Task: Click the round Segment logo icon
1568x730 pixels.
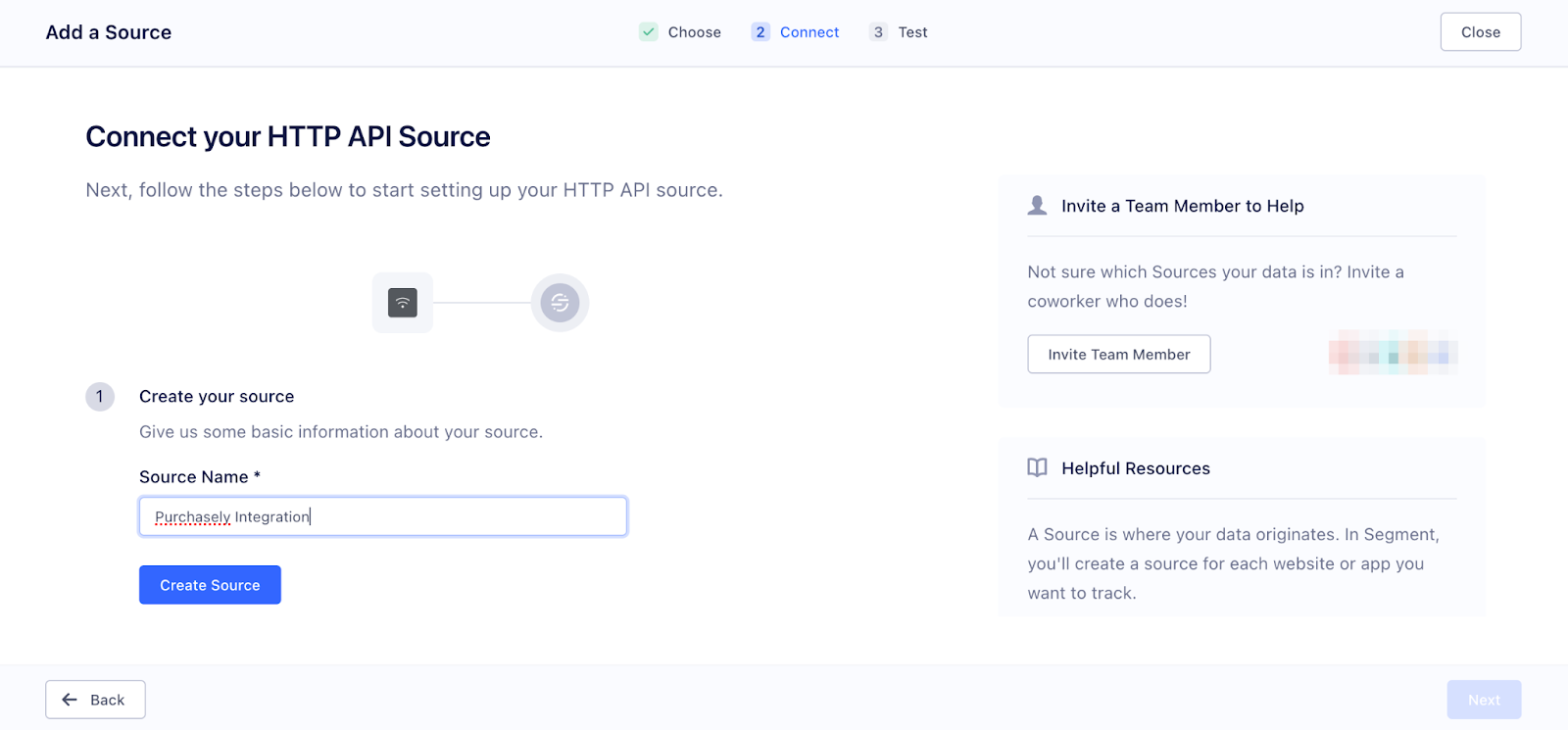Action: click(x=560, y=303)
